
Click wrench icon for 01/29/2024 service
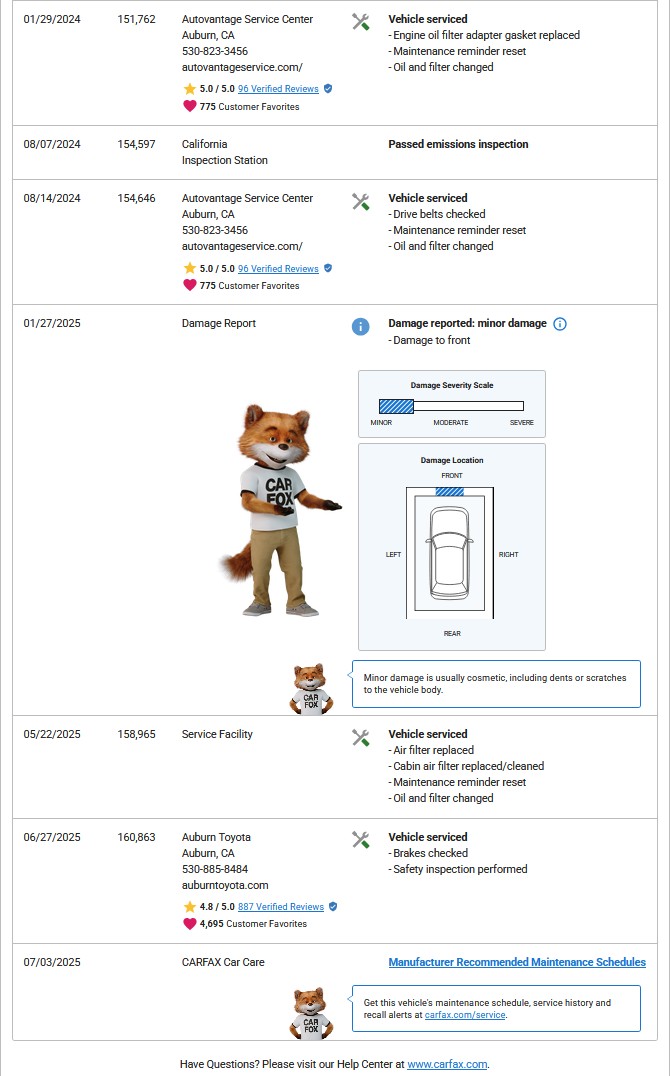tap(361, 22)
